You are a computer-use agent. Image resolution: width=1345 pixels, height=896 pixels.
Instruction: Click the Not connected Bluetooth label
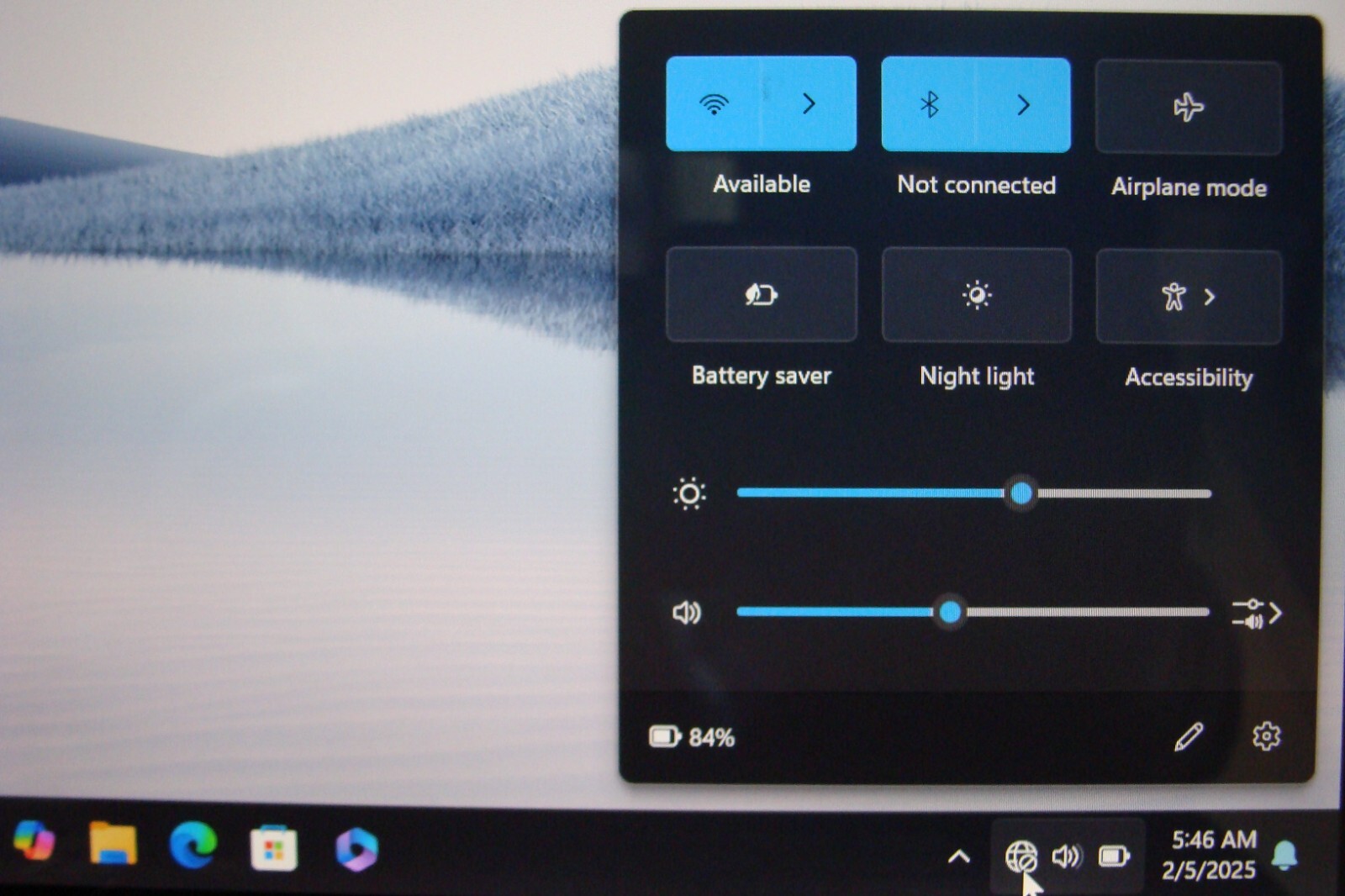(977, 185)
